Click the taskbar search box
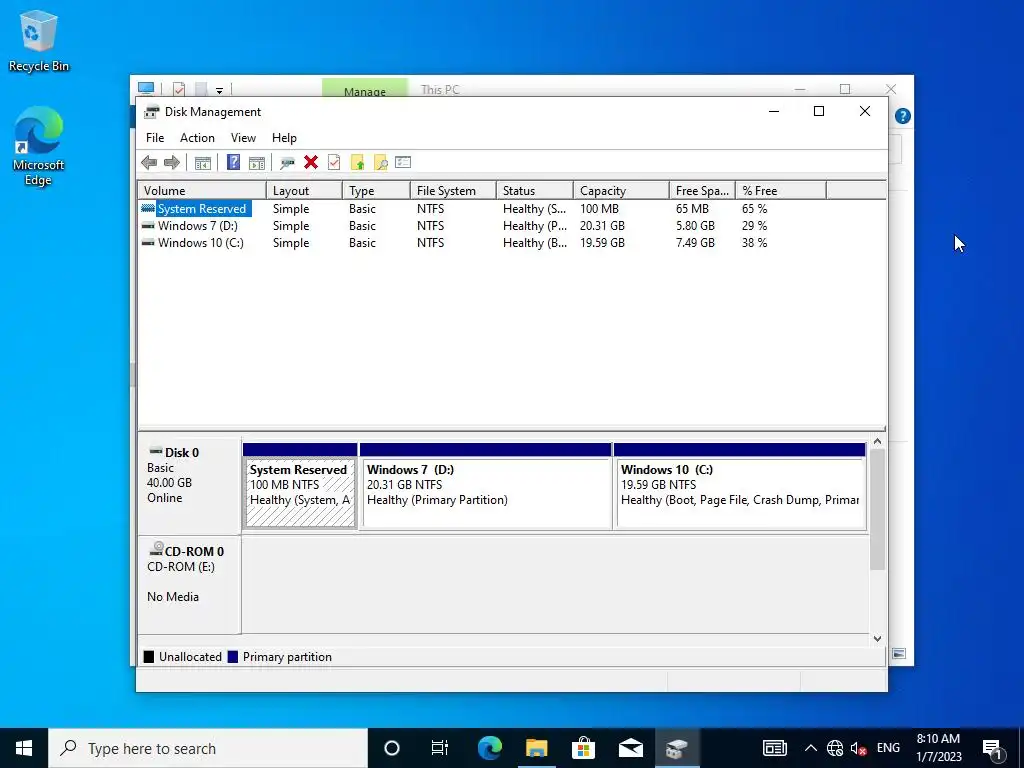The image size is (1024, 768). coord(208,748)
